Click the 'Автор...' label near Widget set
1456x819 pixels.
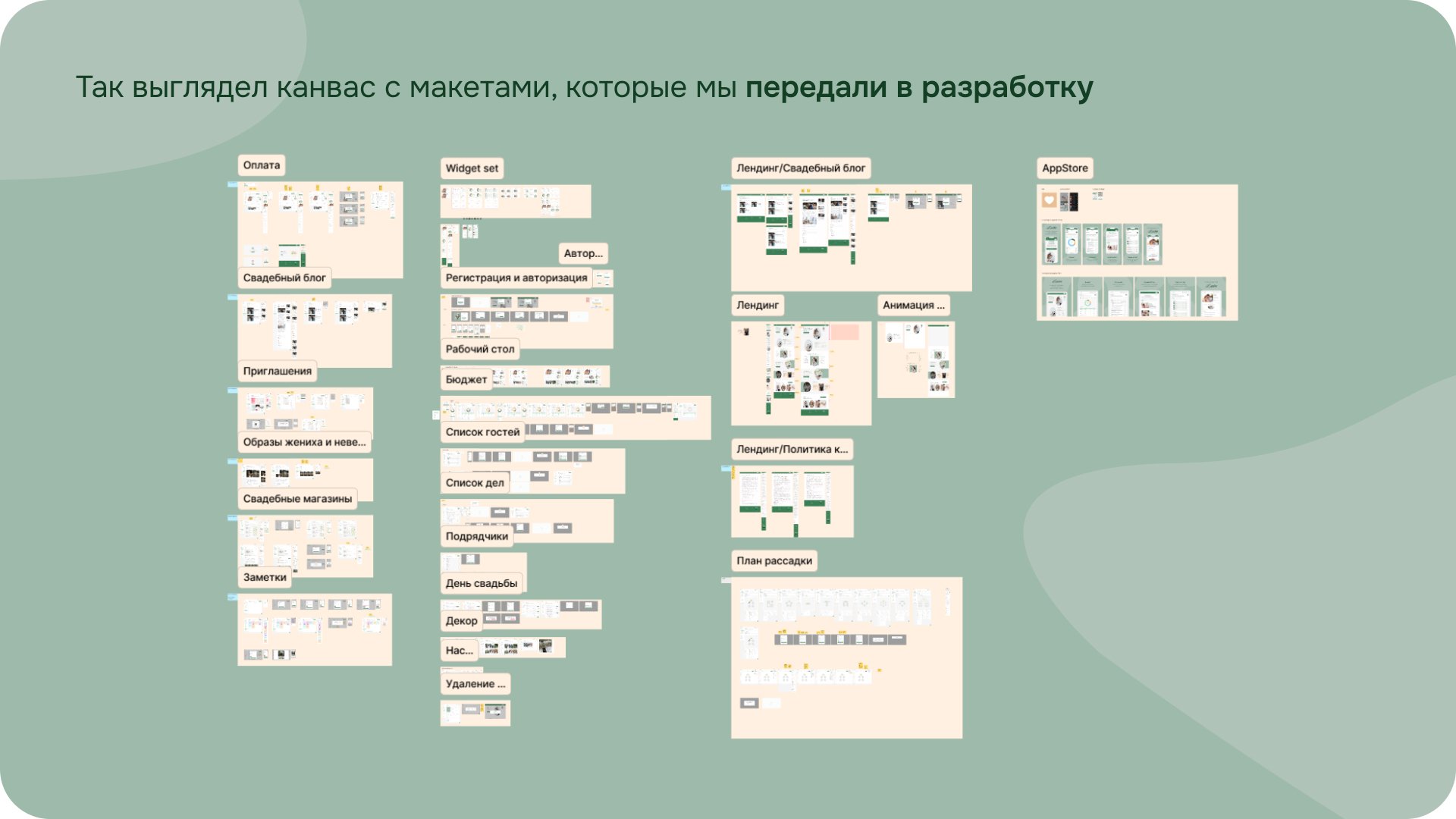(582, 254)
